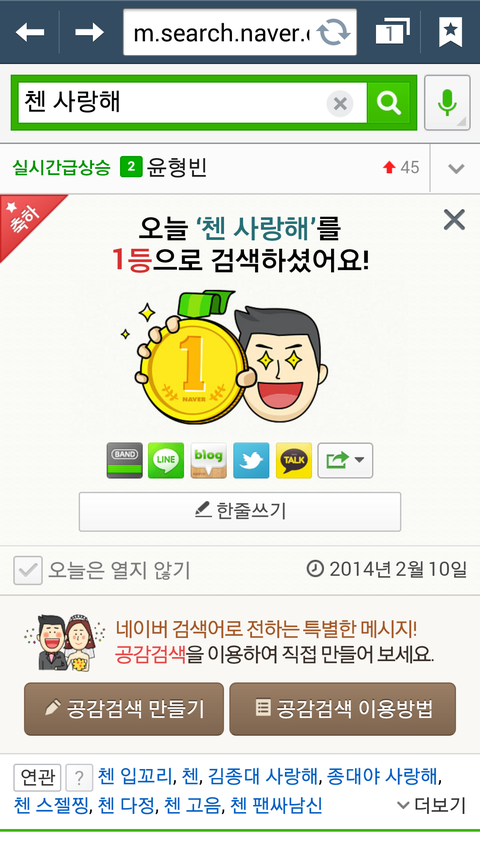The height and width of the screenshot is (853, 480).
Task: Share via the KakaoTalk icon
Action: click(294, 461)
